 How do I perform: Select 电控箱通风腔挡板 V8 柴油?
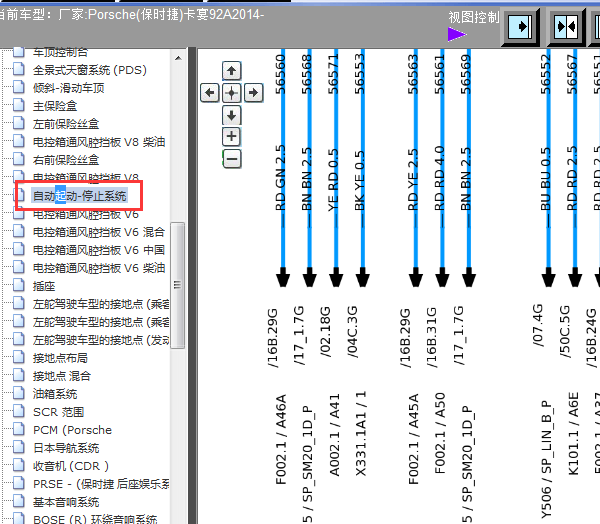click(99, 142)
